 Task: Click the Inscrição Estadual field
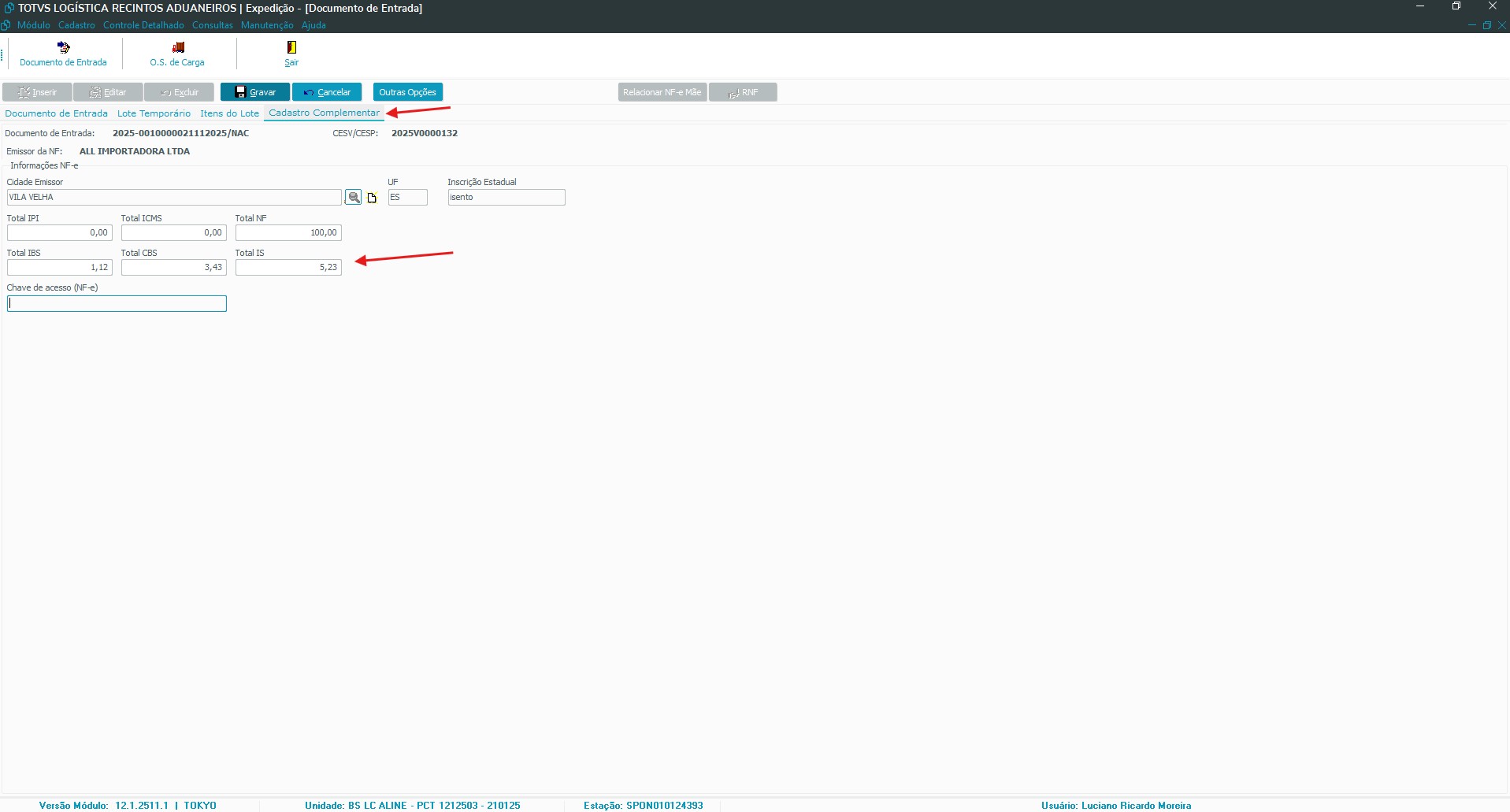point(506,198)
